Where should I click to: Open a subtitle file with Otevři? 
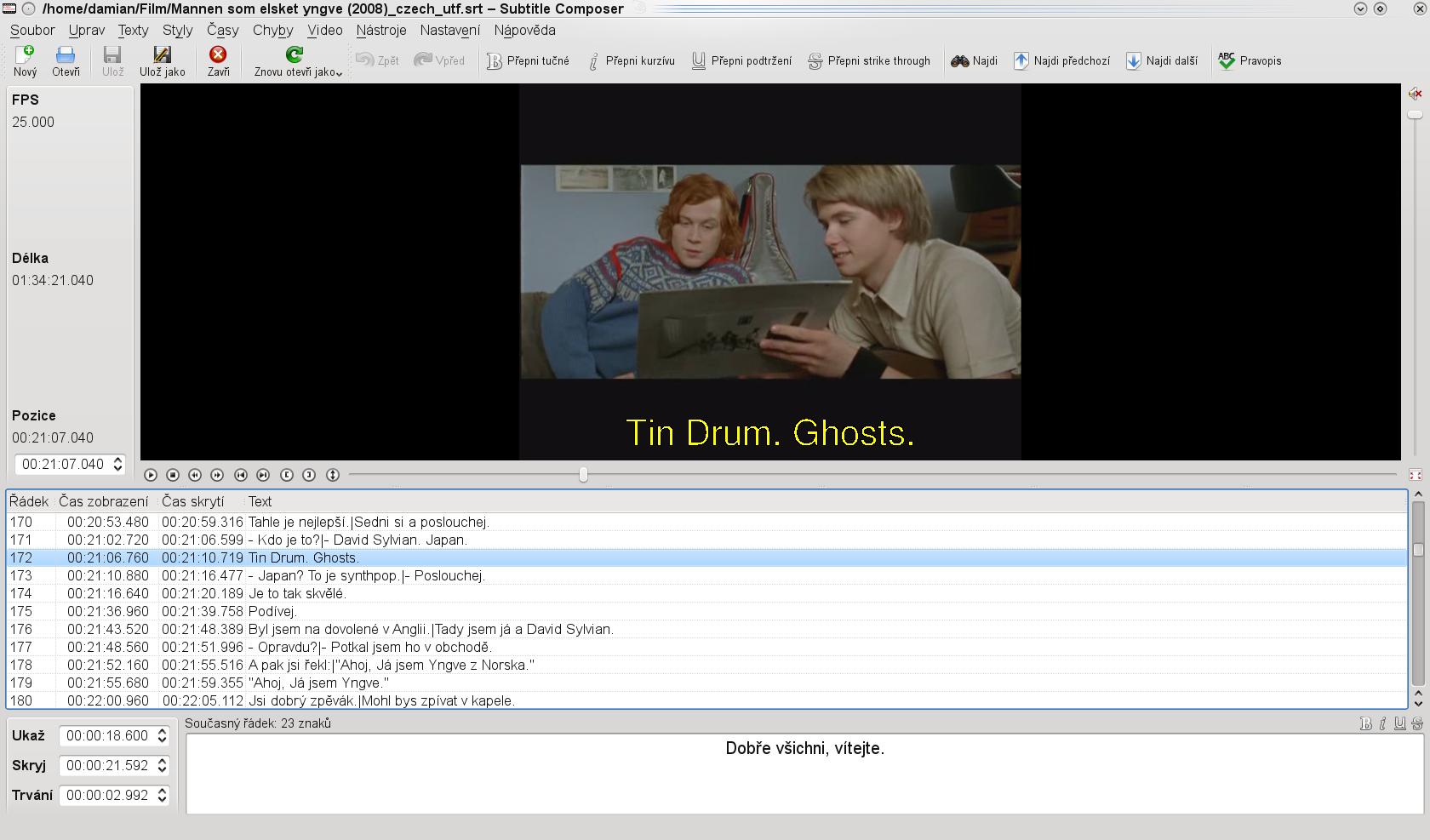tap(66, 61)
